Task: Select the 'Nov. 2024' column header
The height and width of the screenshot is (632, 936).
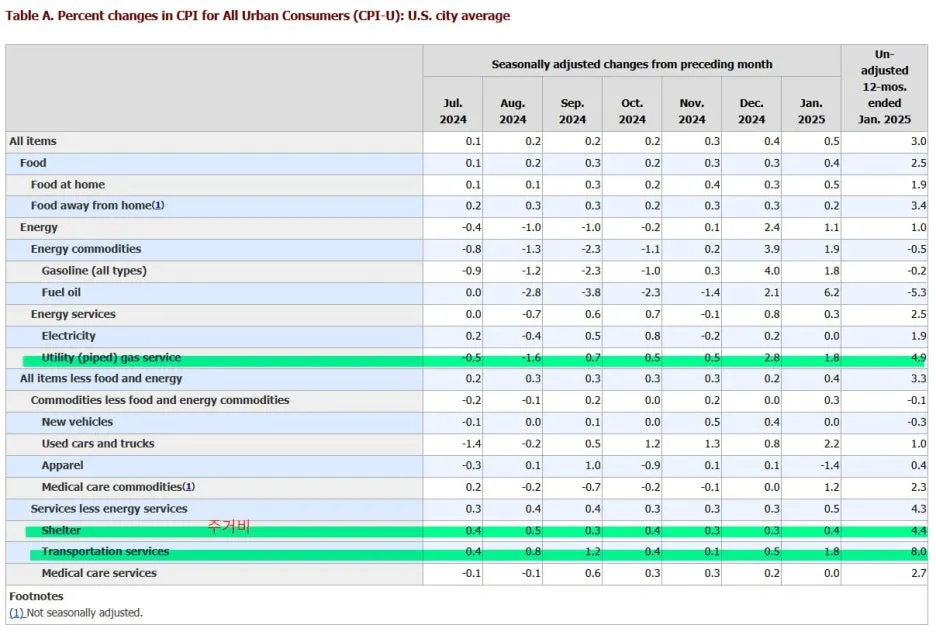Action: [x=692, y=111]
